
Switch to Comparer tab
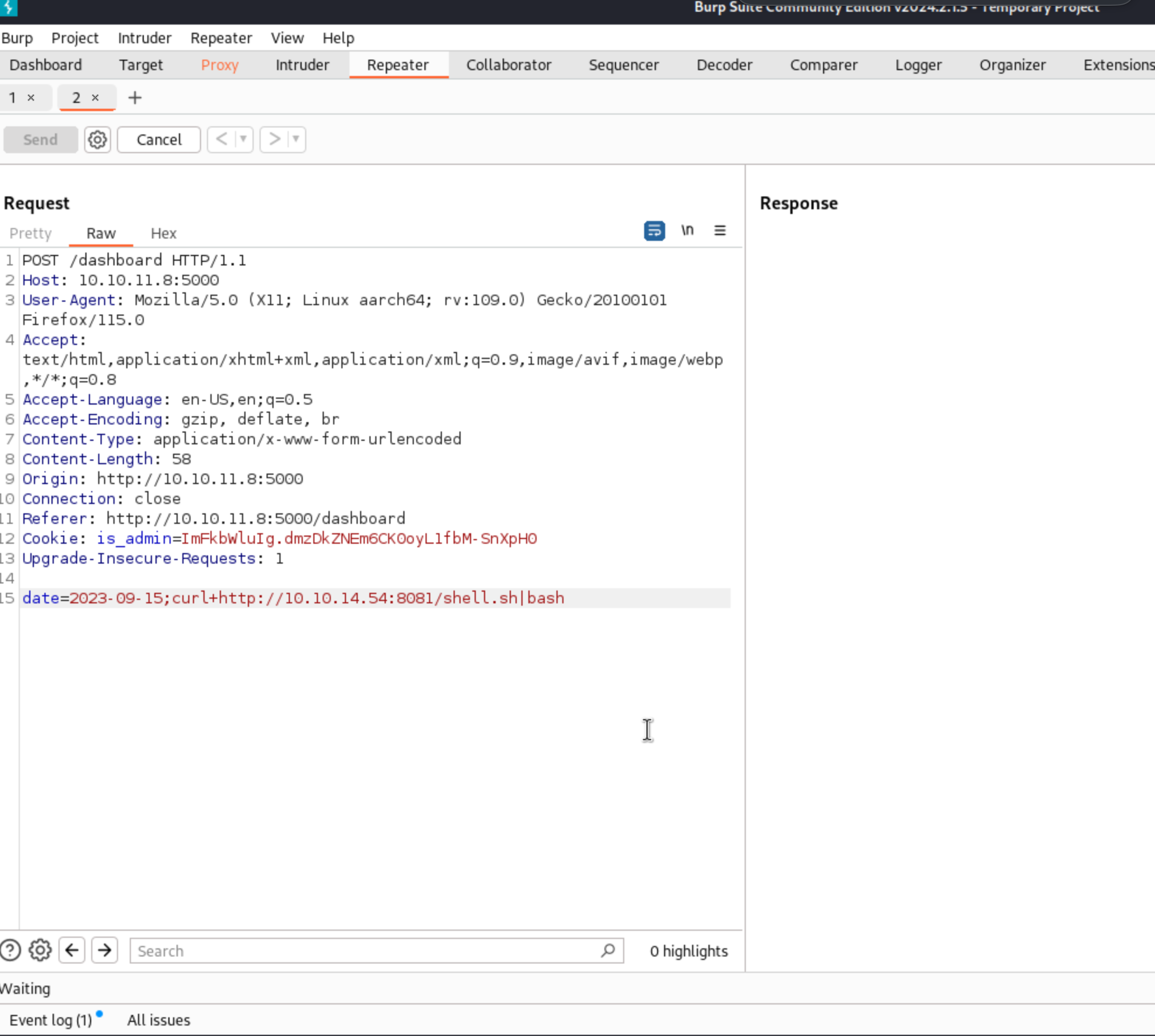[x=824, y=65]
